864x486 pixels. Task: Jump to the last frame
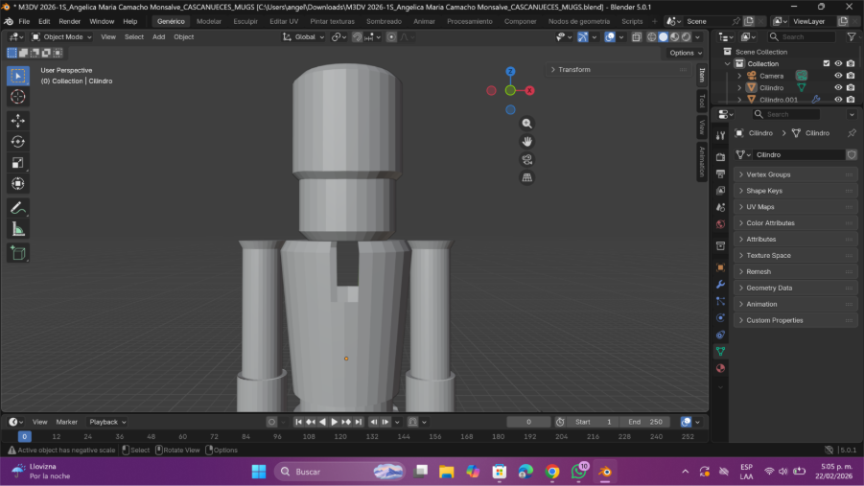coord(358,422)
